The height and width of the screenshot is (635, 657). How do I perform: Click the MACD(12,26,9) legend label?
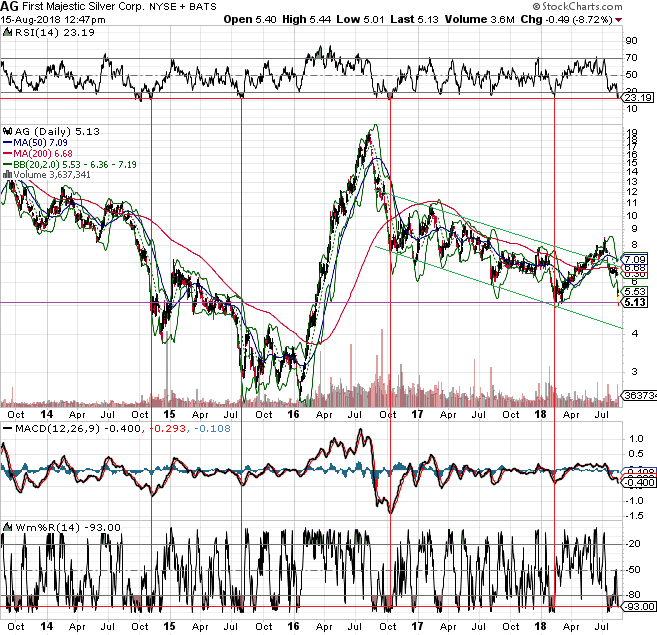pyautogui.click(x=57, y=429)
